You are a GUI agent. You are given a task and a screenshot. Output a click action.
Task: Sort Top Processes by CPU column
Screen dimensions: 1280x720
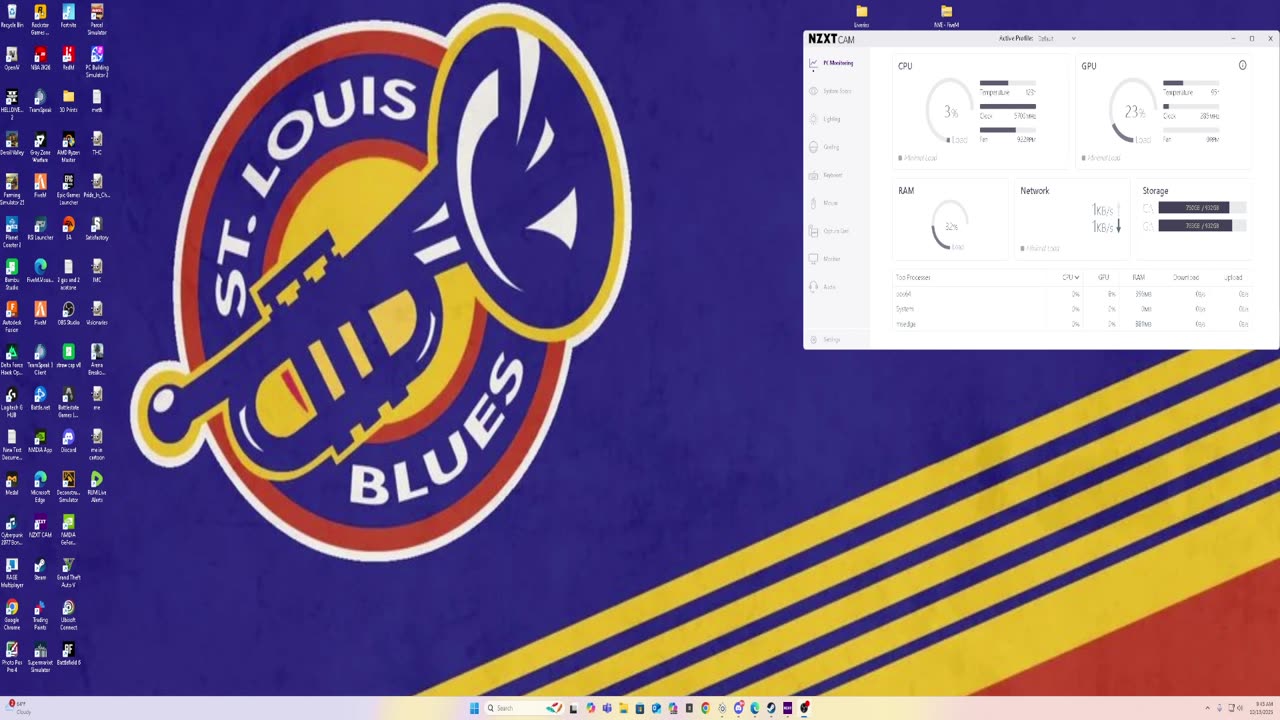click(x=1070, y=277)
